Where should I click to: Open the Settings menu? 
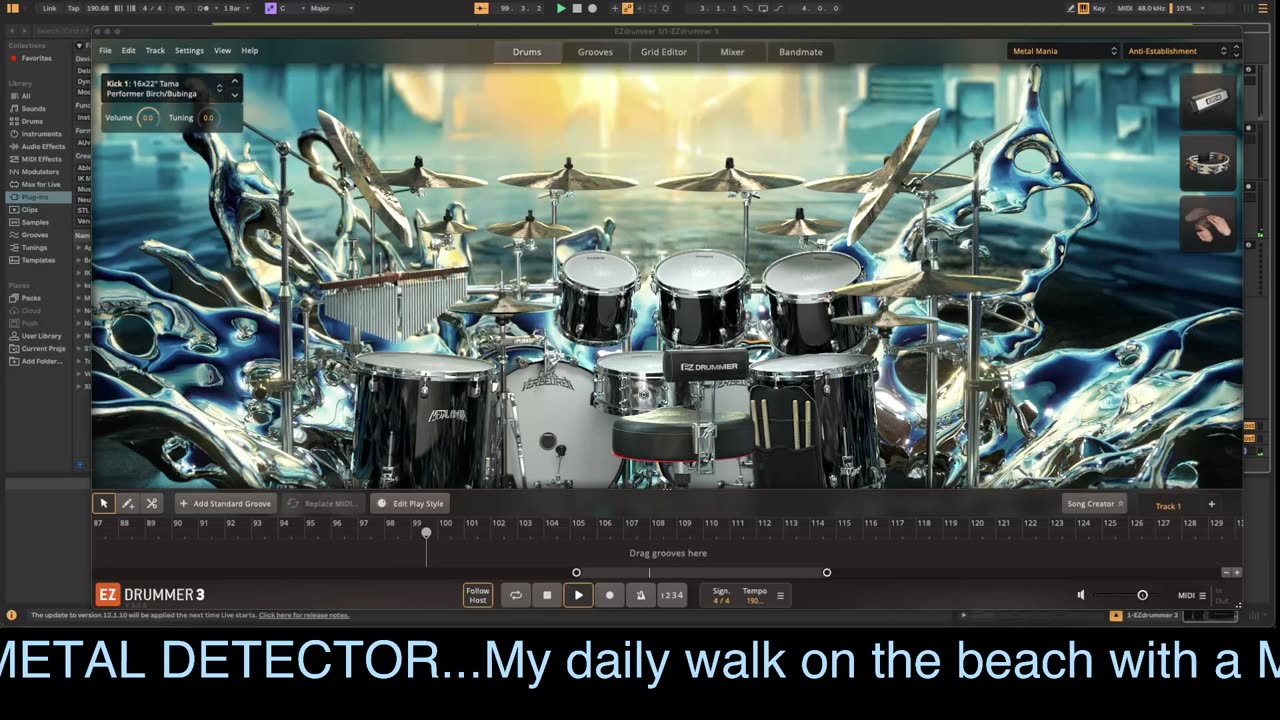(189, 50)
